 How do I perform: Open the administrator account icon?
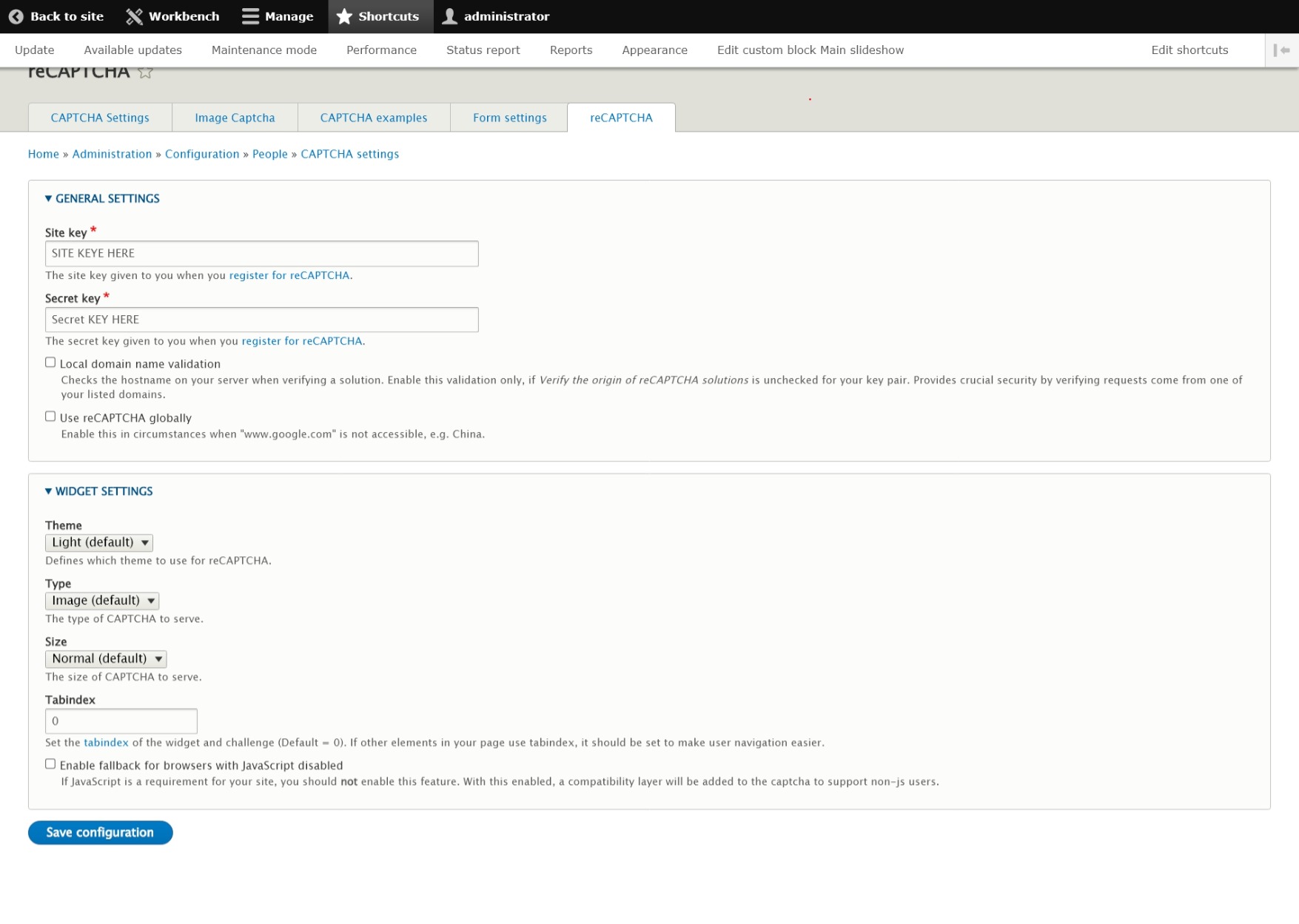click(x=449, y=16)
